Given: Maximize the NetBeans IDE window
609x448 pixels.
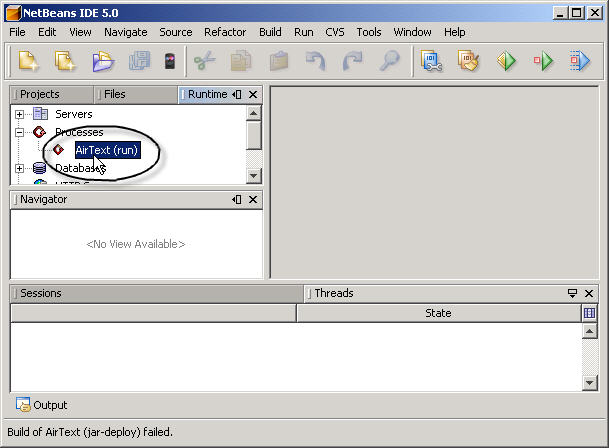Looking at the screenshot, I should [577, 13].
